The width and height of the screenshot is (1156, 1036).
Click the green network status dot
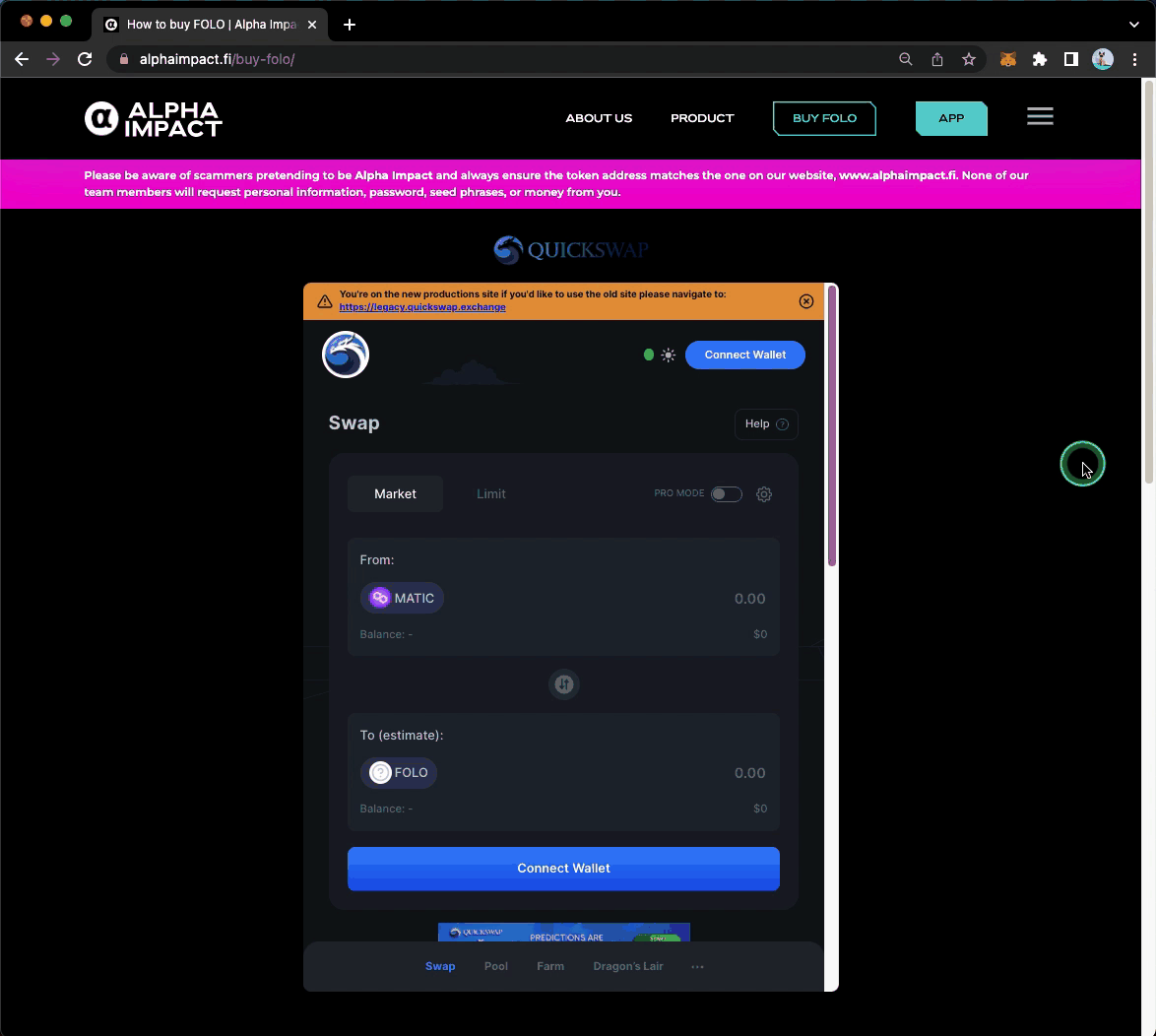coord(649,355)
